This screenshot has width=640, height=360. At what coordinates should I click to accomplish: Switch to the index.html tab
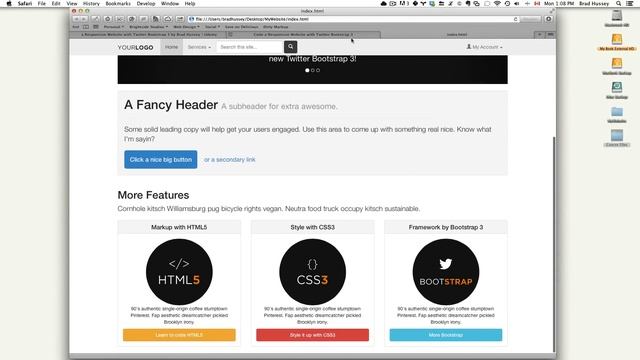[x=457, y=35]
